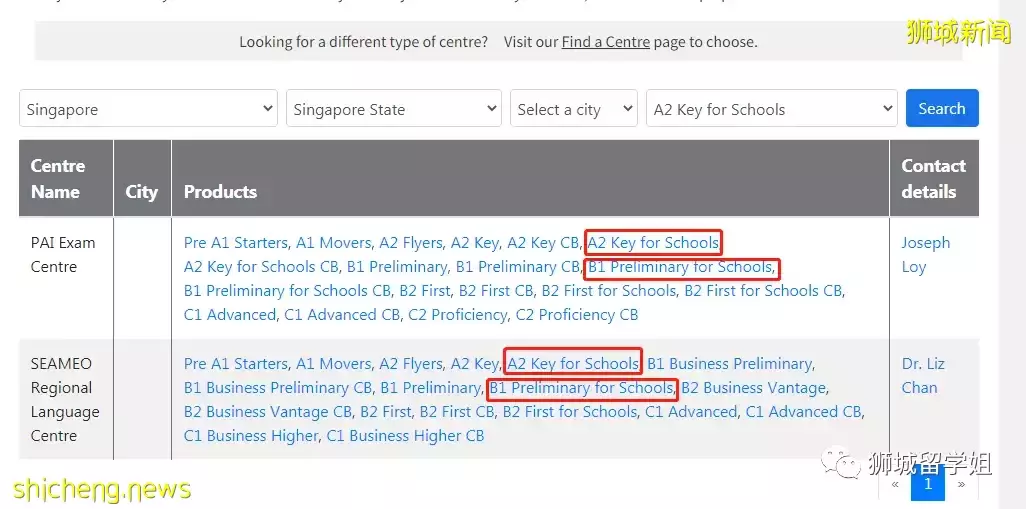This screenshot has height=509, width=1026.
Task: Open C1 Business Higher CB link
Action: click(x=405, y=435)
